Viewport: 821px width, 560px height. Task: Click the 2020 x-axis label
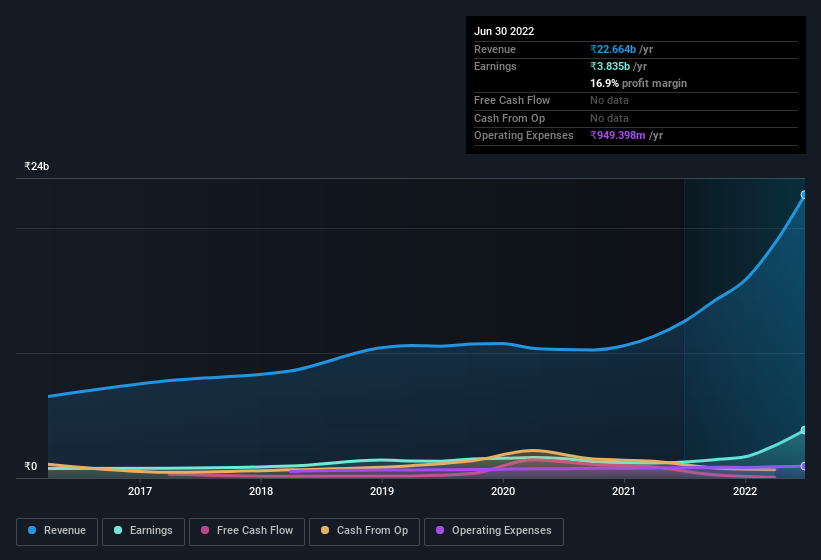tap(503, 491)
